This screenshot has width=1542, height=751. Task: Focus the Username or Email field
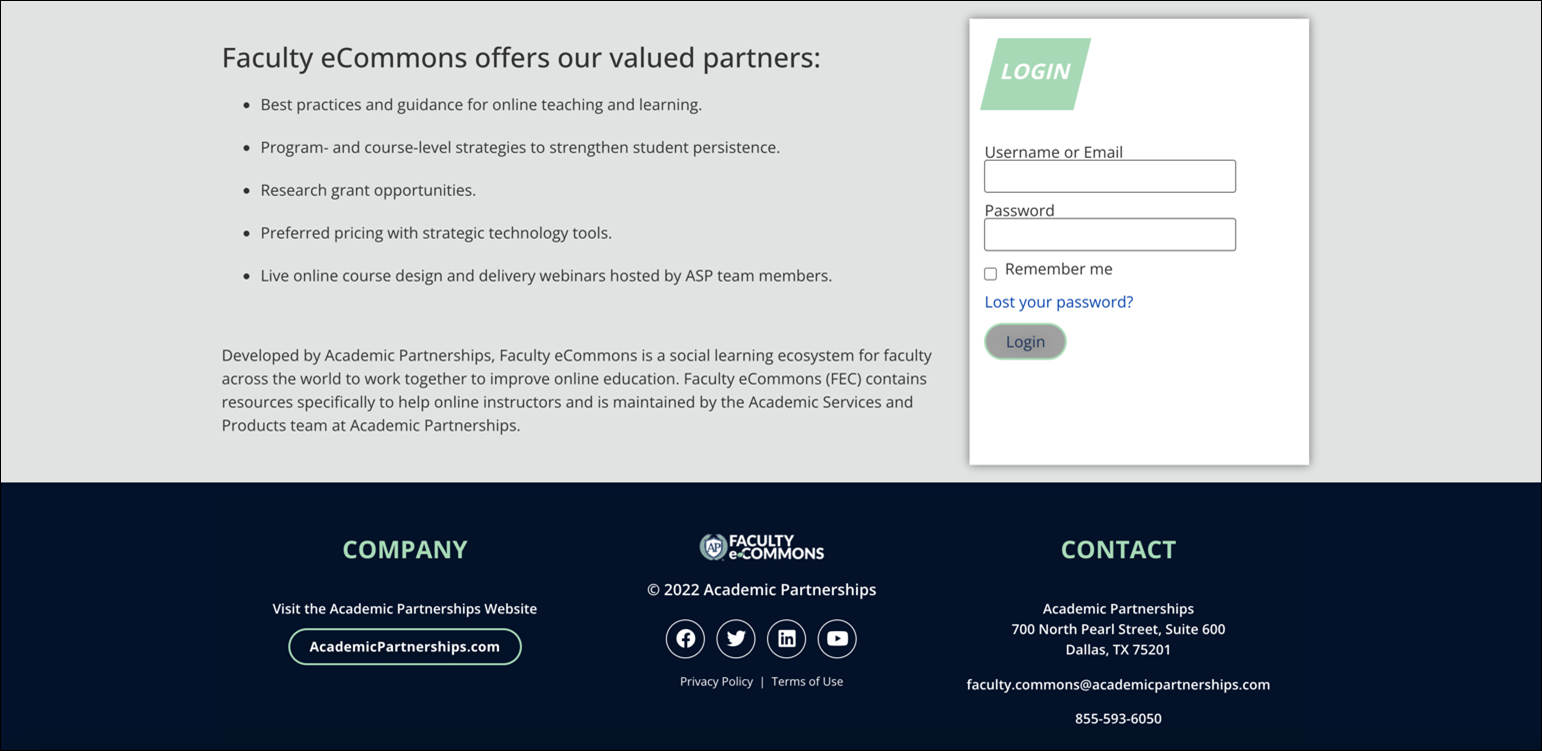click(x=1109, y=177)
